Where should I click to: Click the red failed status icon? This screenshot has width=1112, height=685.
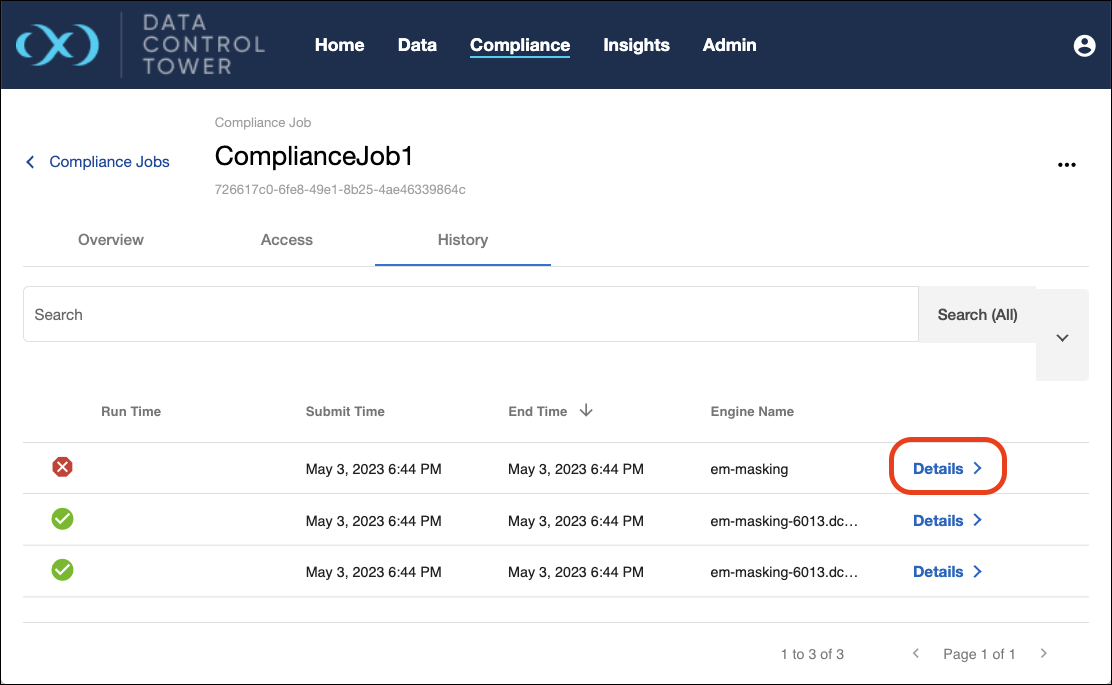63,467
